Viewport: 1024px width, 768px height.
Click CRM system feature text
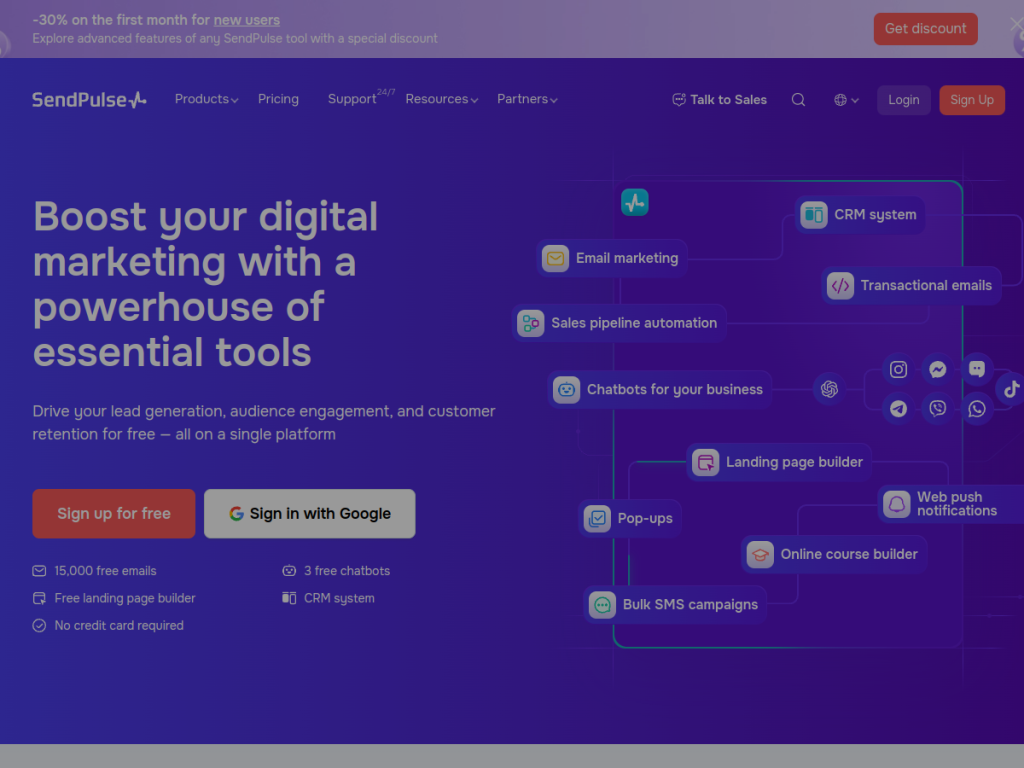[x=339, y=598]
